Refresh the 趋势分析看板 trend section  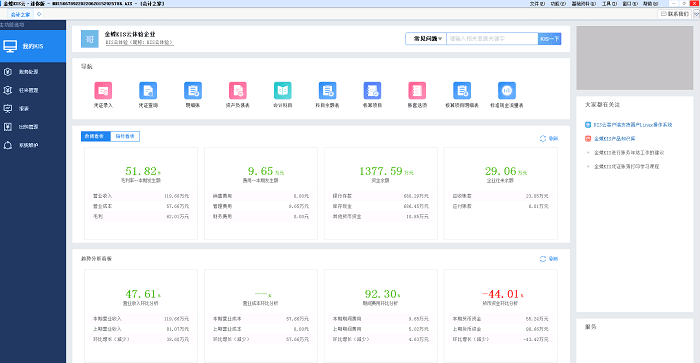pos(549,259)
